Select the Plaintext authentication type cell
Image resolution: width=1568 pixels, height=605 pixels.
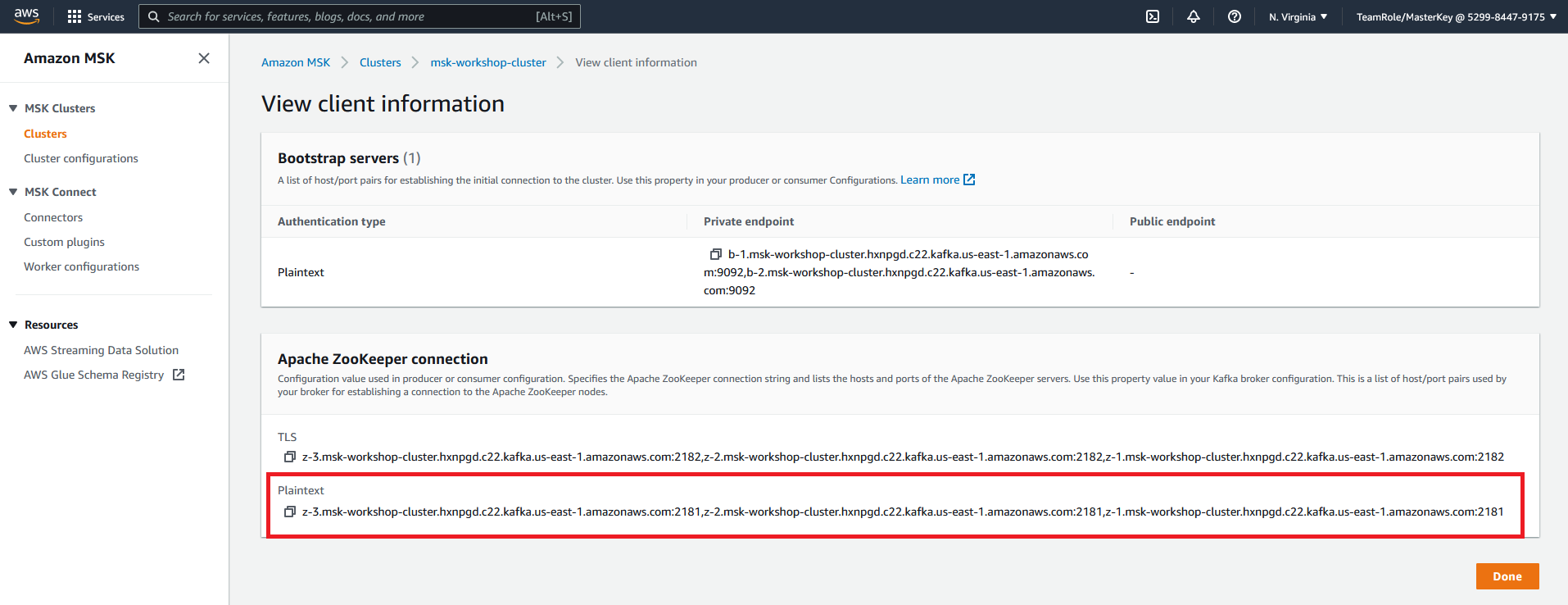[301, 272]
